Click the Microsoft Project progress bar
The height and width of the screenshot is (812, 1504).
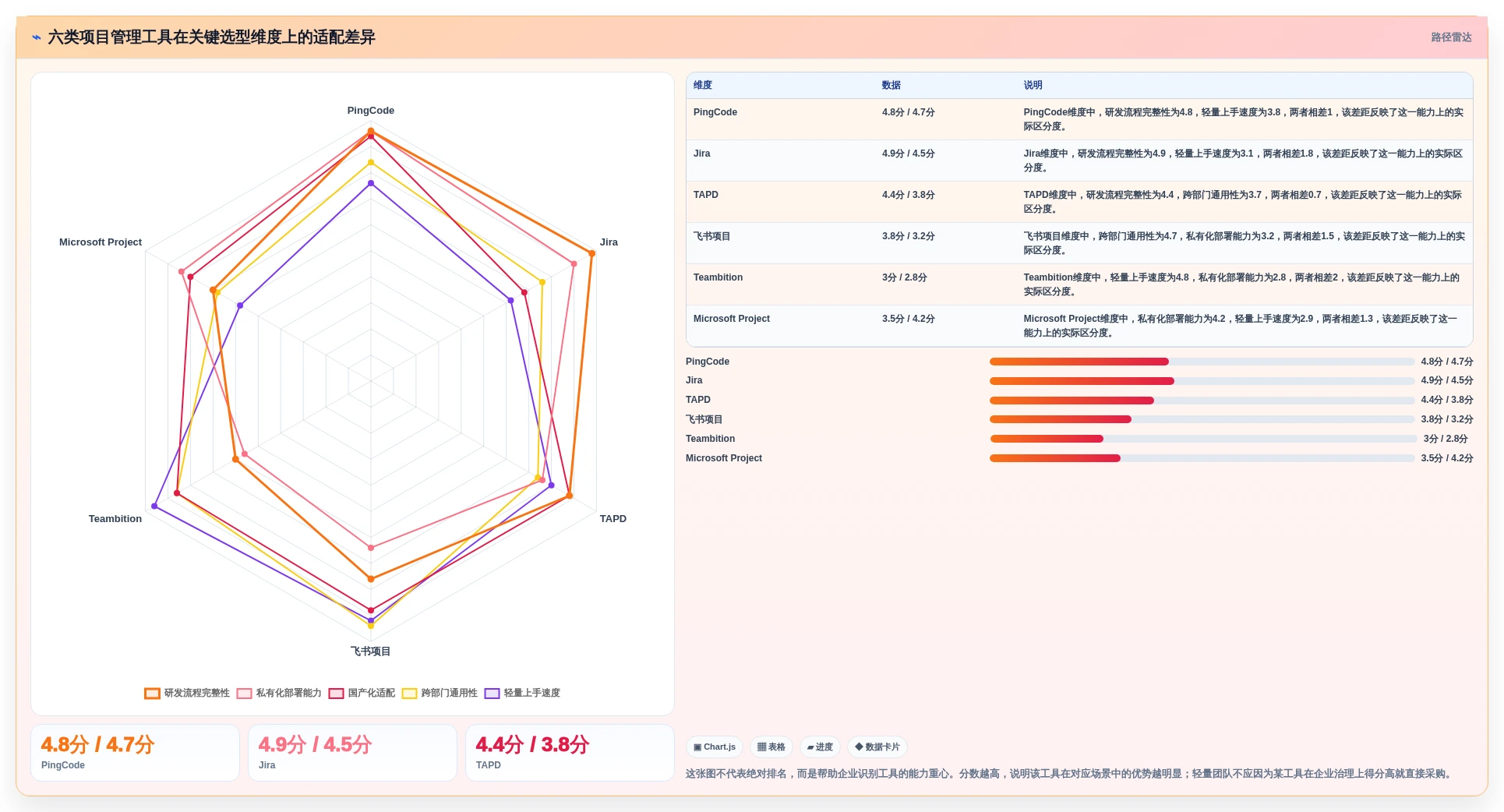(x=1202, y=458)
